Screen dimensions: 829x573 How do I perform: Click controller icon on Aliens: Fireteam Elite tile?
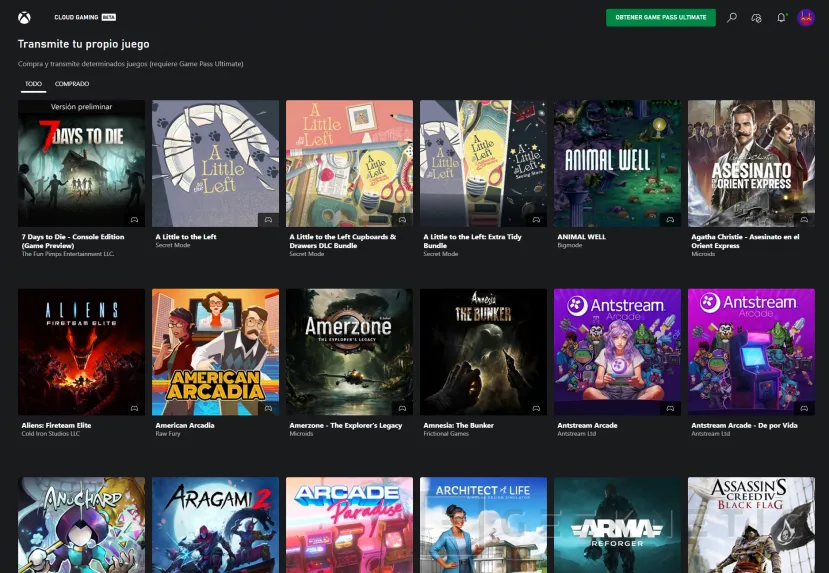(134, 408)
